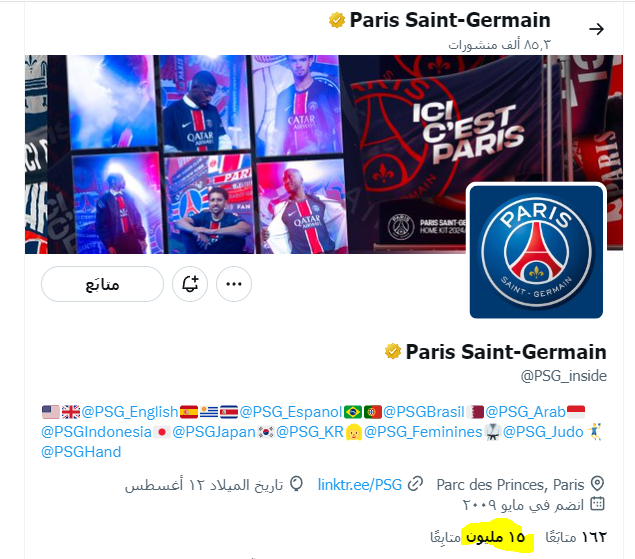The width and height of the screenshot is (635, 559).
Task: Click the متابَع following button
Action: pos(102,284)
